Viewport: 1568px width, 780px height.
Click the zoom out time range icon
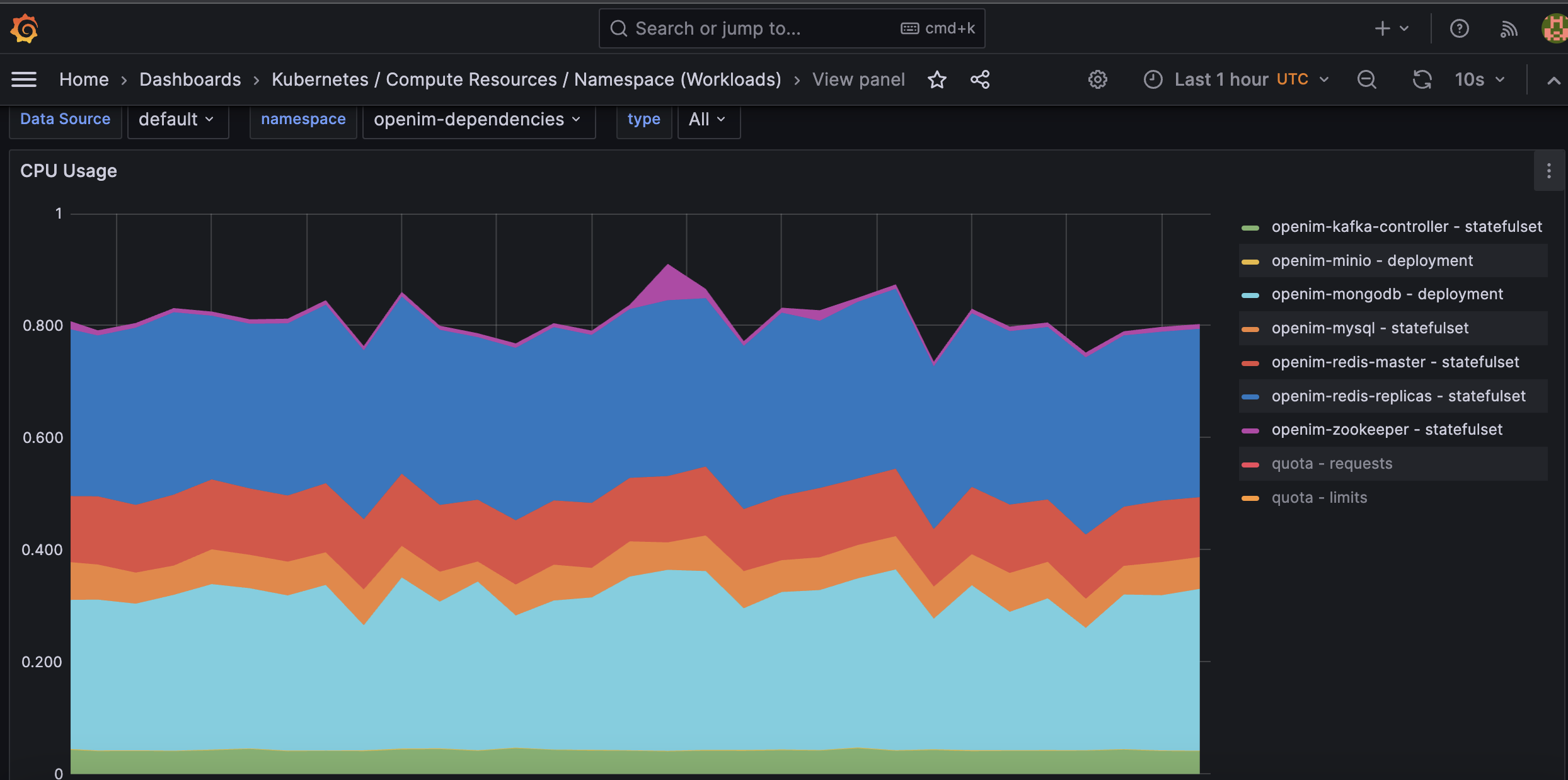(1366, 79)
